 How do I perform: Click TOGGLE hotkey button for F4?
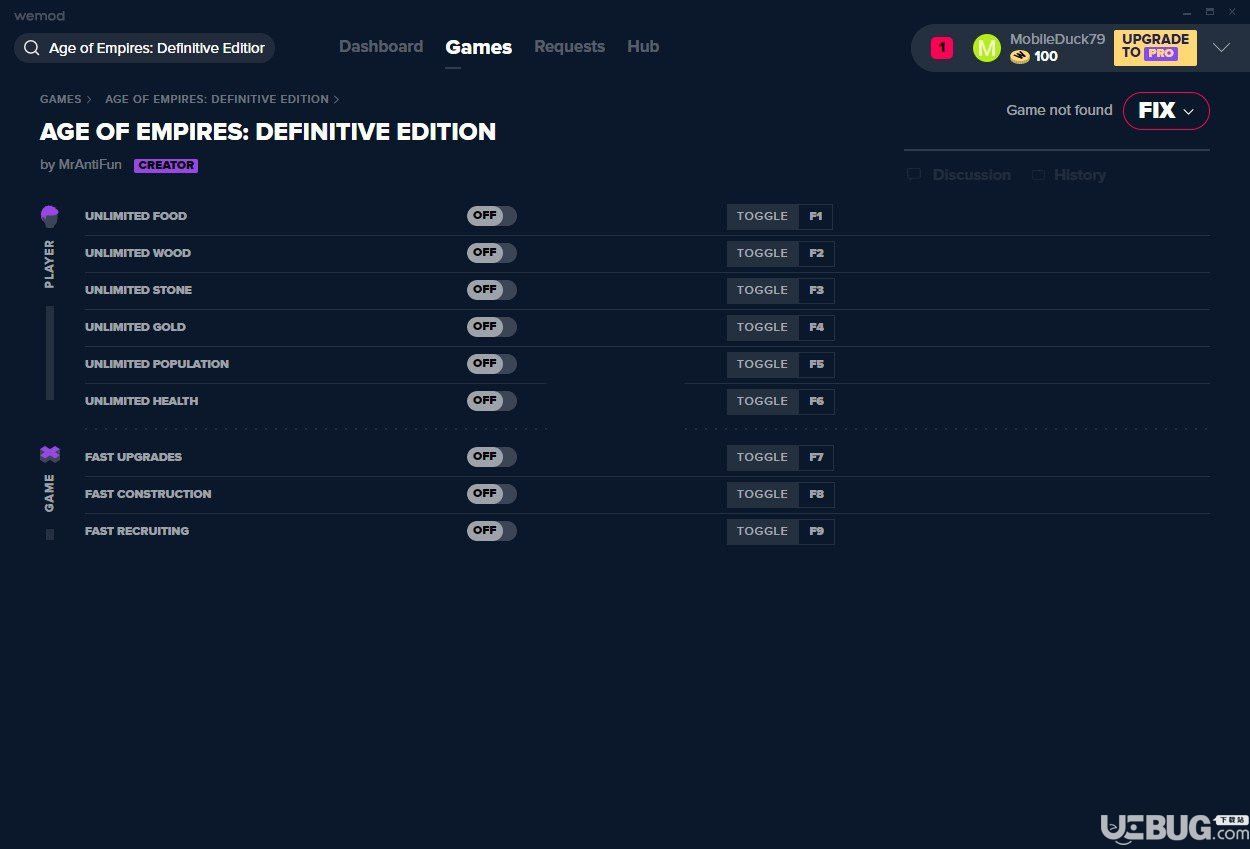(763, 327)
